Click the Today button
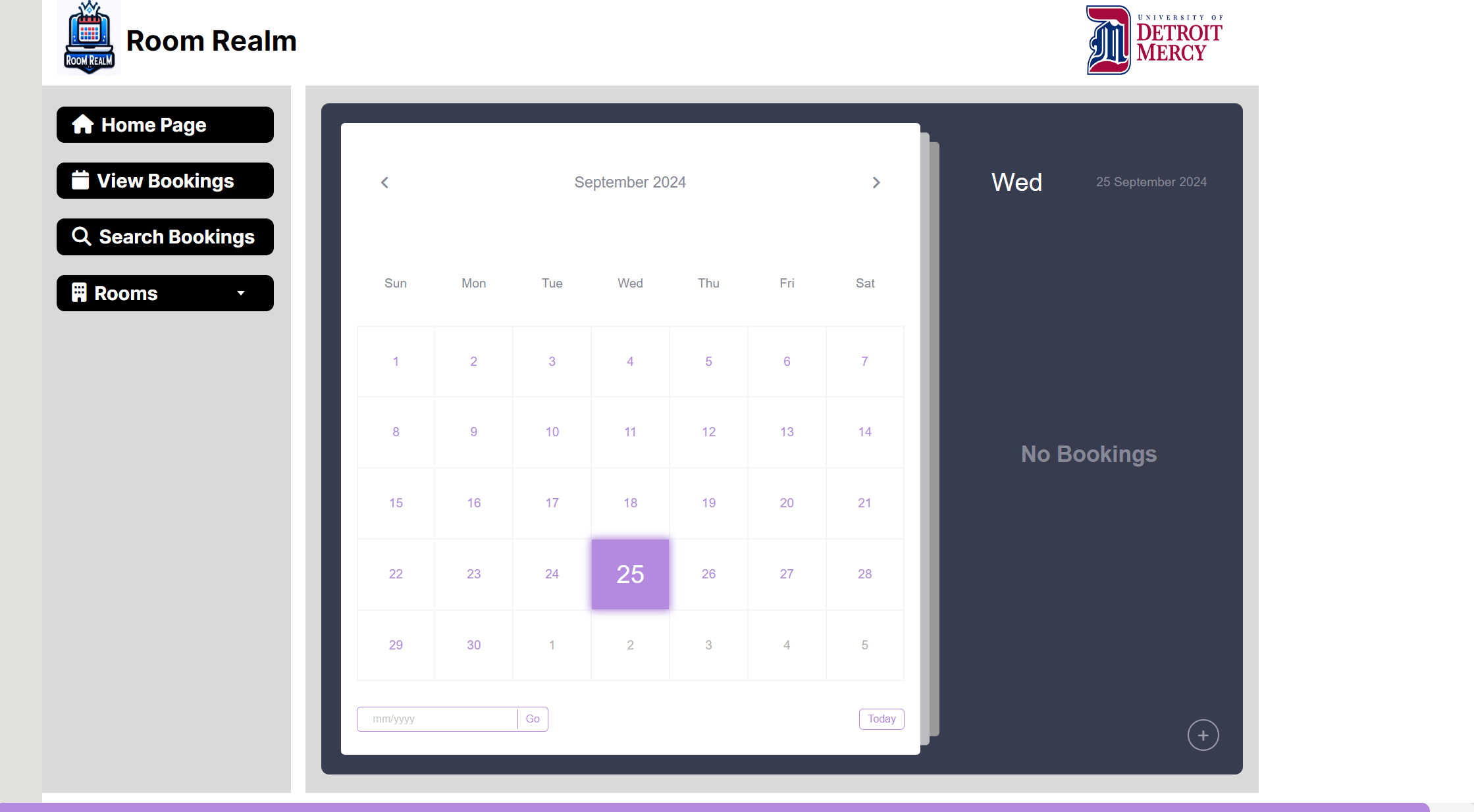The height and width of the screenshot is (812, 1474). point(881,718)
